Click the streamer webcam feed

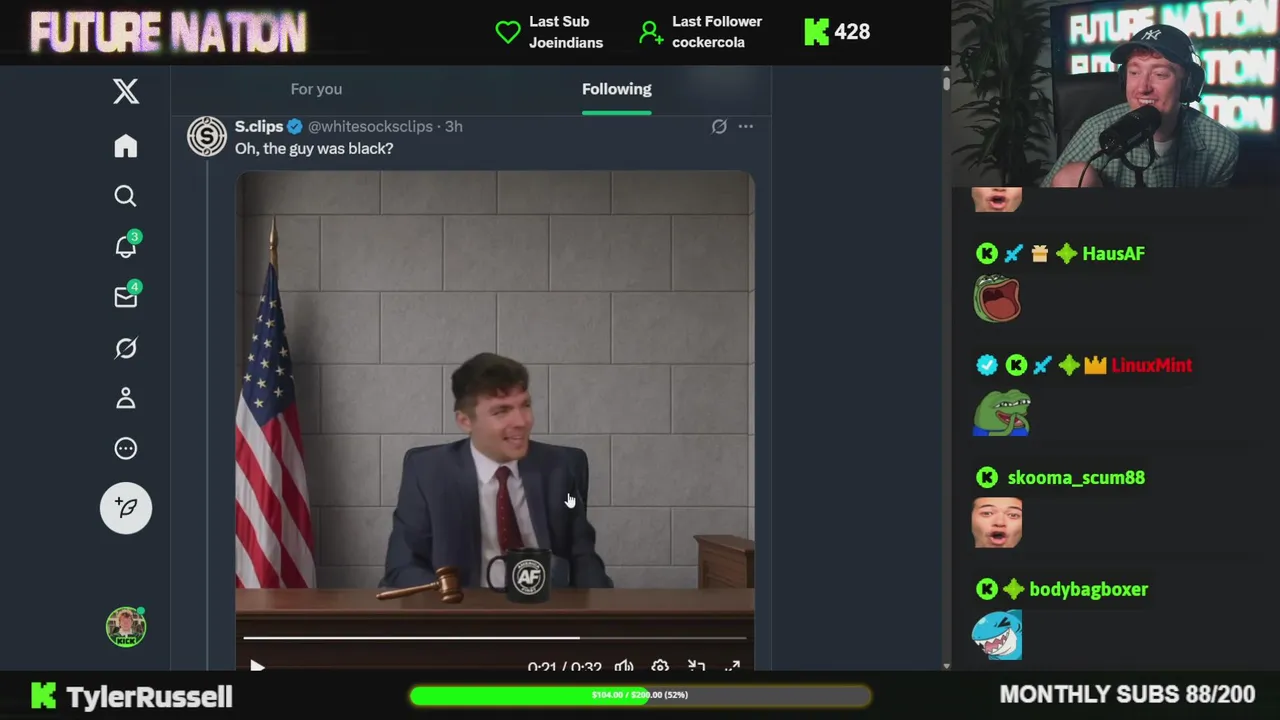1115,94
